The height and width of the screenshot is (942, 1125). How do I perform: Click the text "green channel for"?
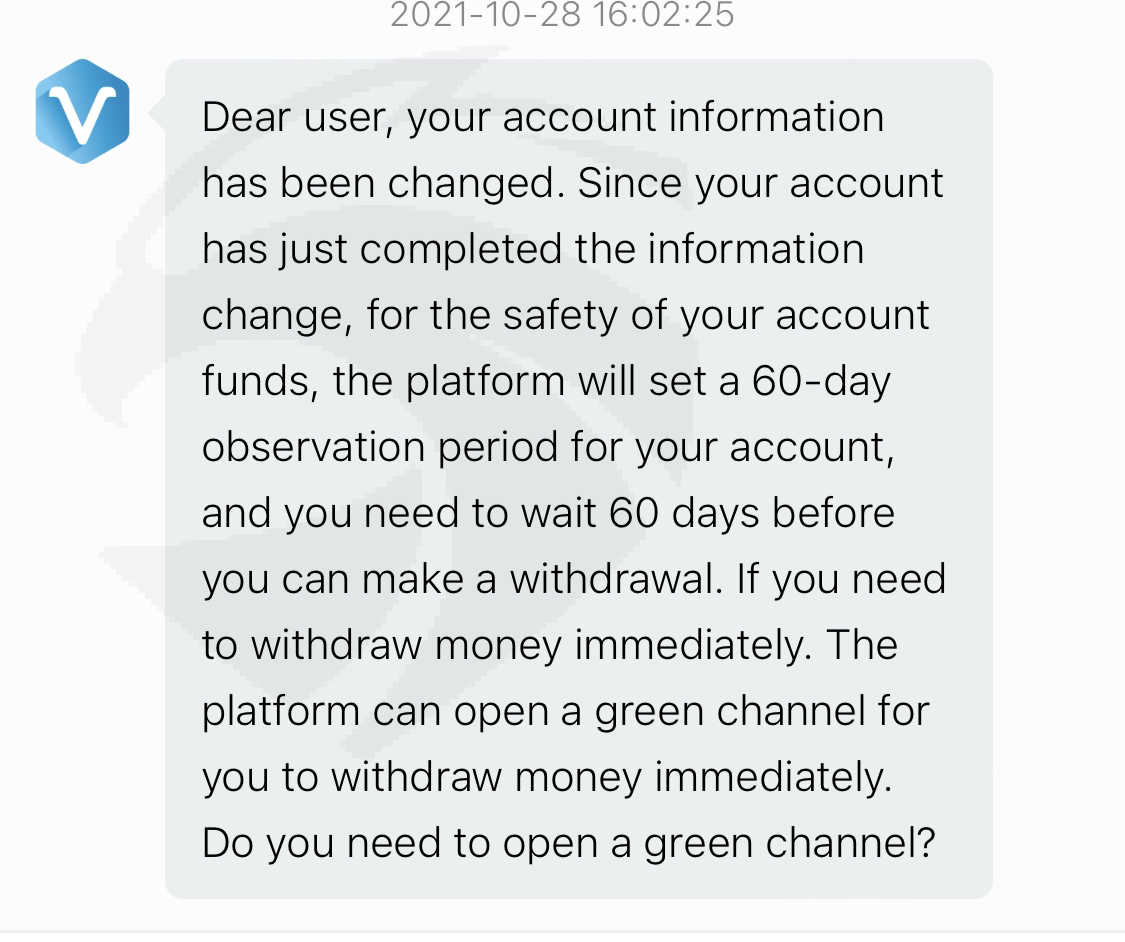coord(762,712)
